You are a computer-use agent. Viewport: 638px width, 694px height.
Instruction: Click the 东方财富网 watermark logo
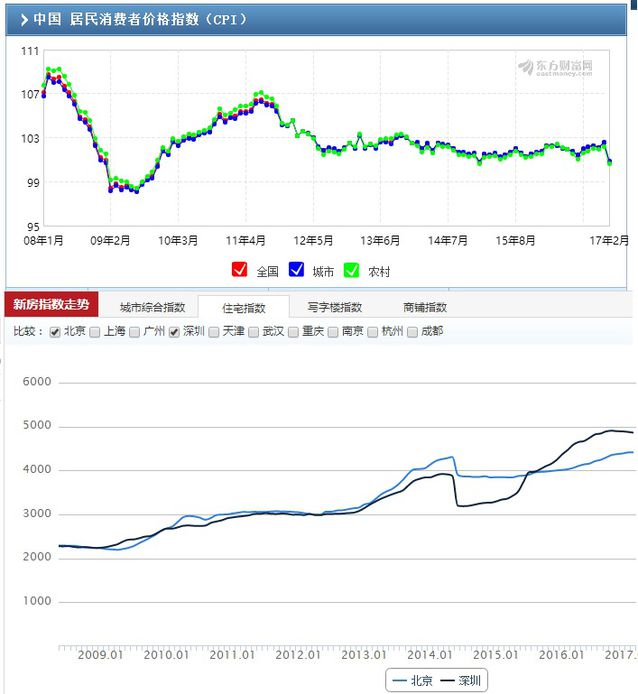pos(555,67)
